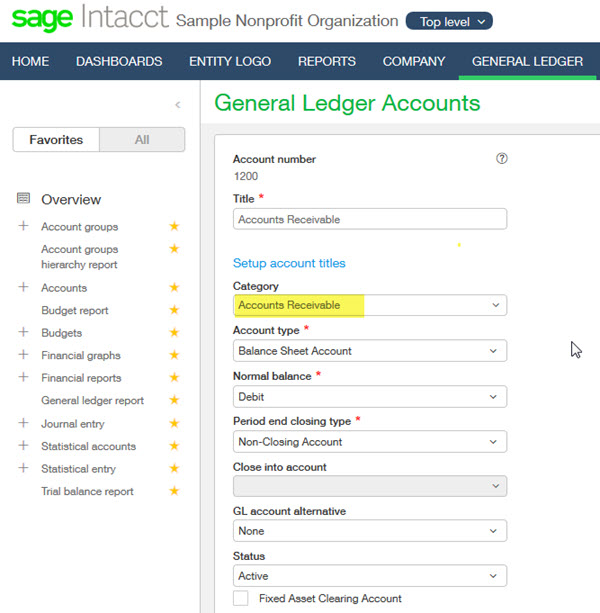Expand the Budgets tree item
The width and height of the screenshot is (600, 613).
click(x=23, y=332)
